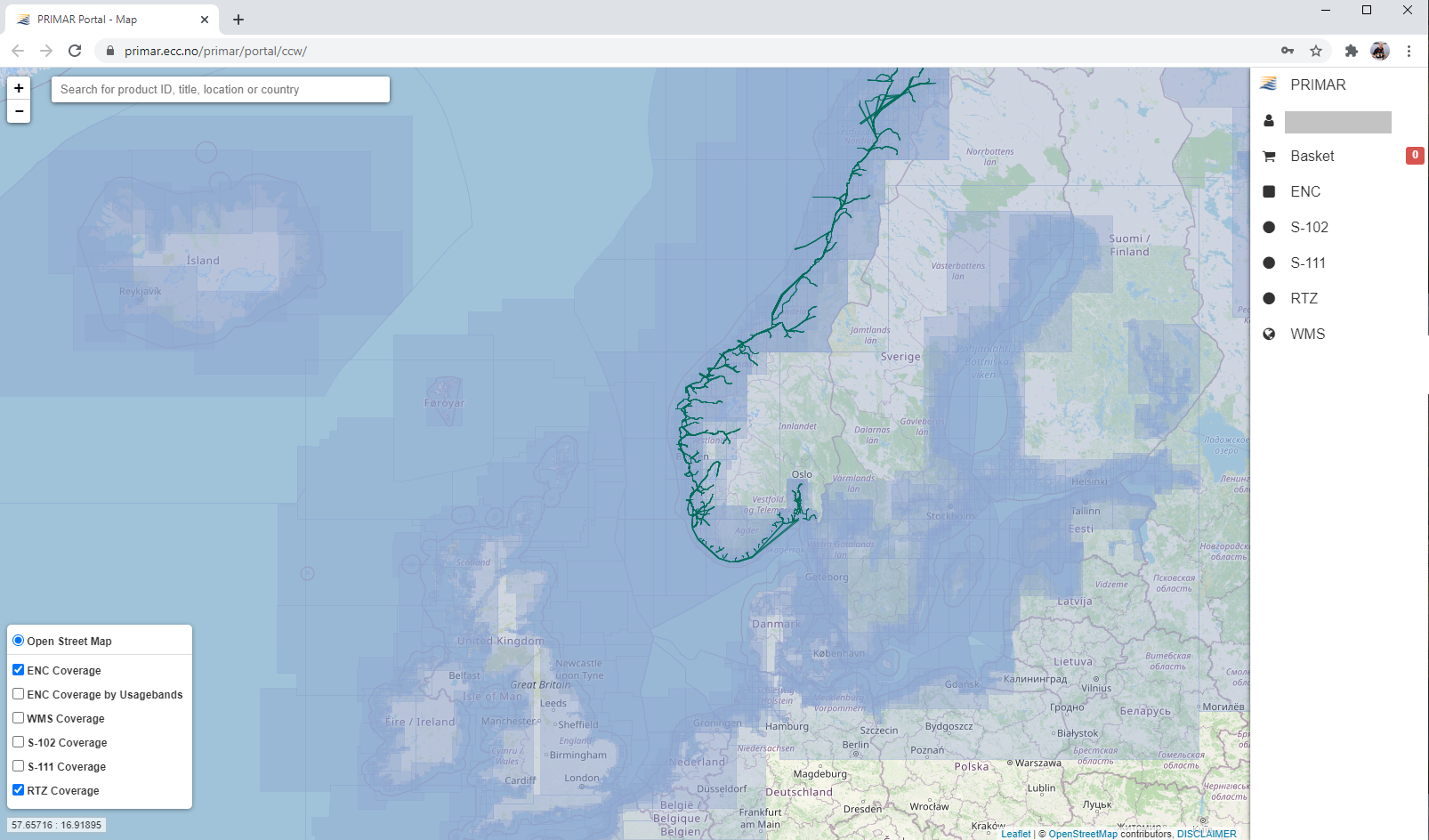This screenshot has width=1429, height=840.
Task: Bookmark this page with star icon
Action: (x=1316, y=51)
